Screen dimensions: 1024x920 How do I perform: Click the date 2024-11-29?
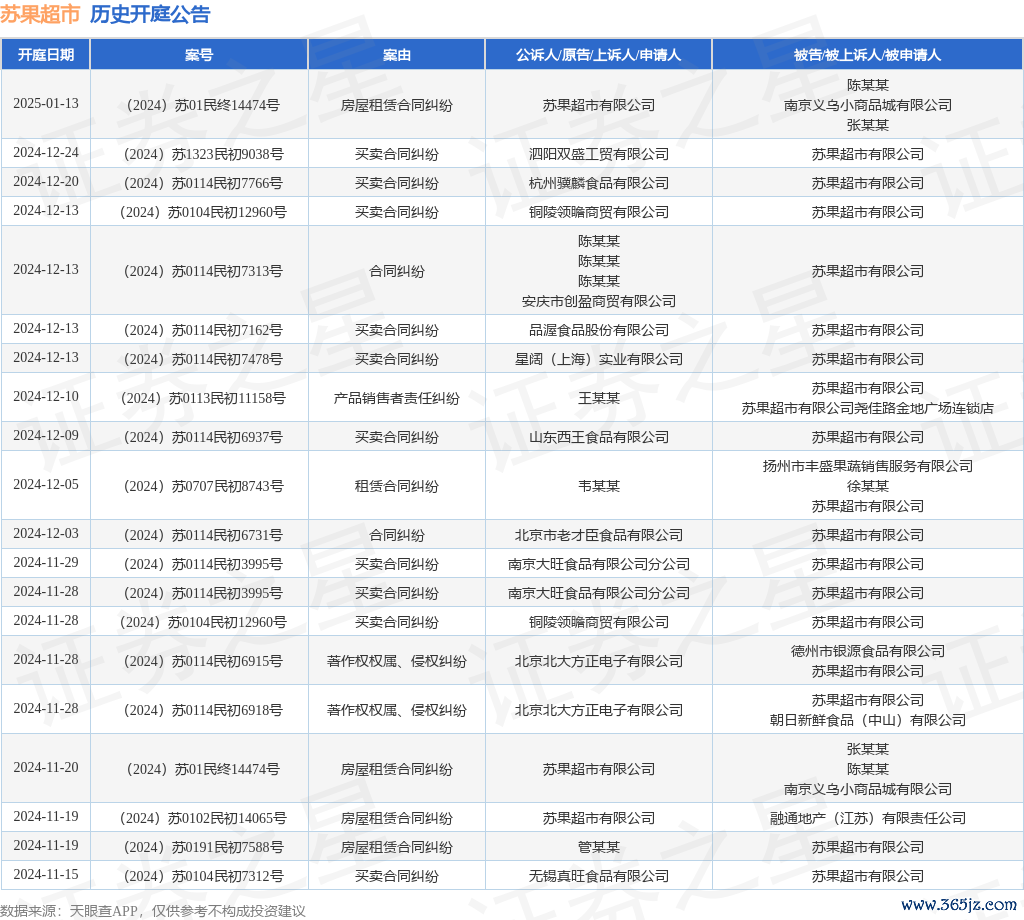tap(46, 562)
